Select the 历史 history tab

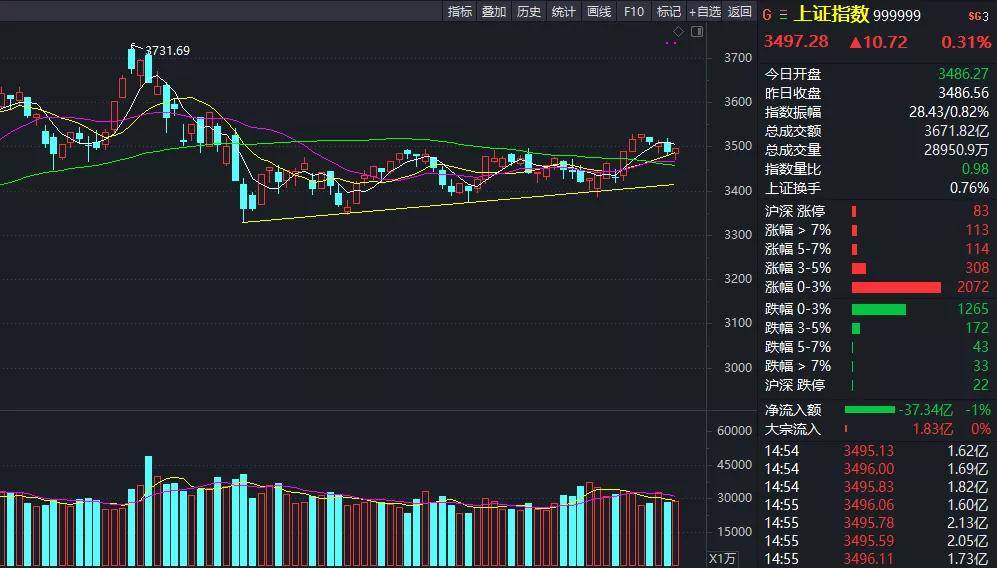coord(529,11)
